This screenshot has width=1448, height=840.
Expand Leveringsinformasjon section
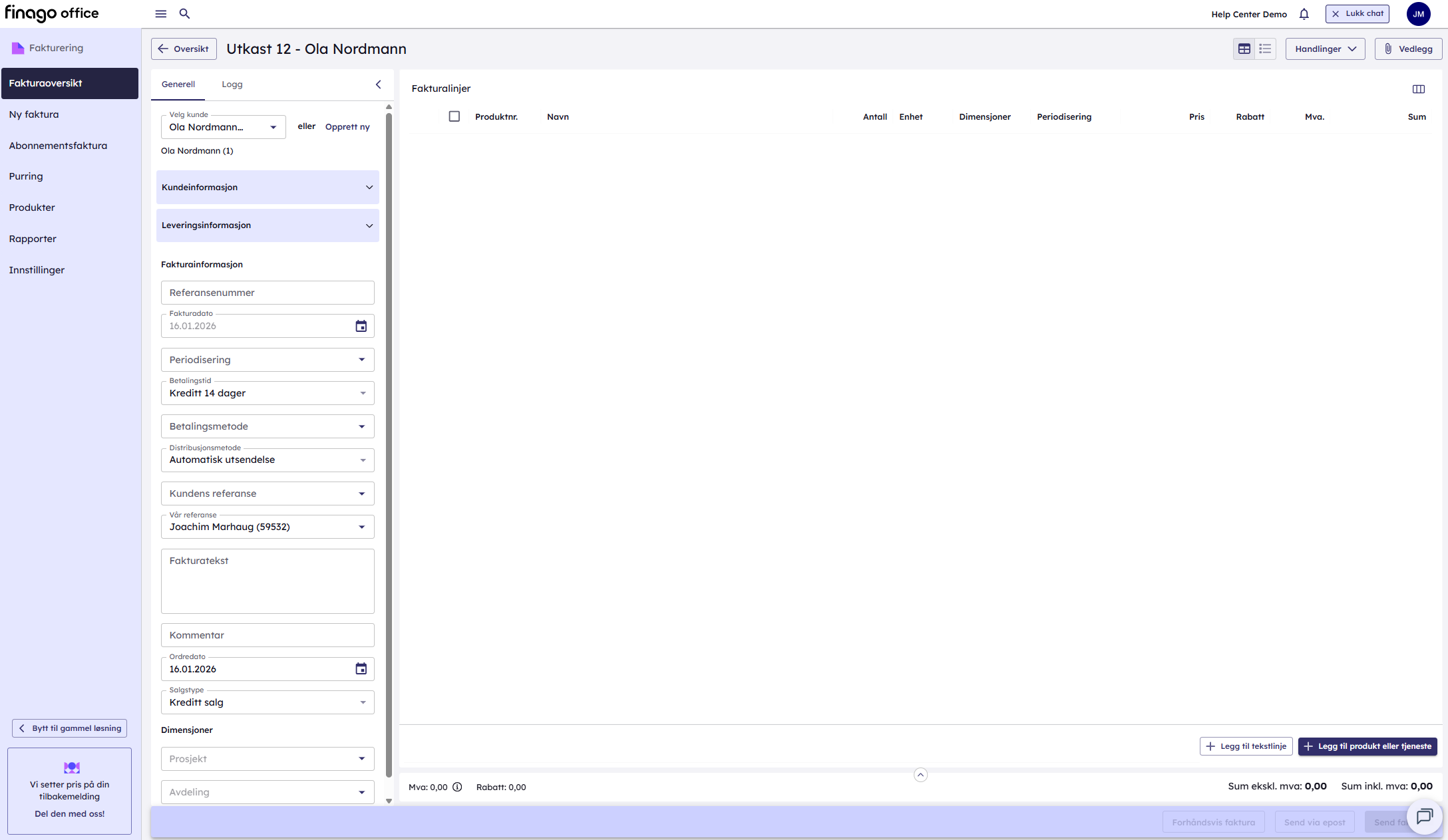(x=268, y=225)
